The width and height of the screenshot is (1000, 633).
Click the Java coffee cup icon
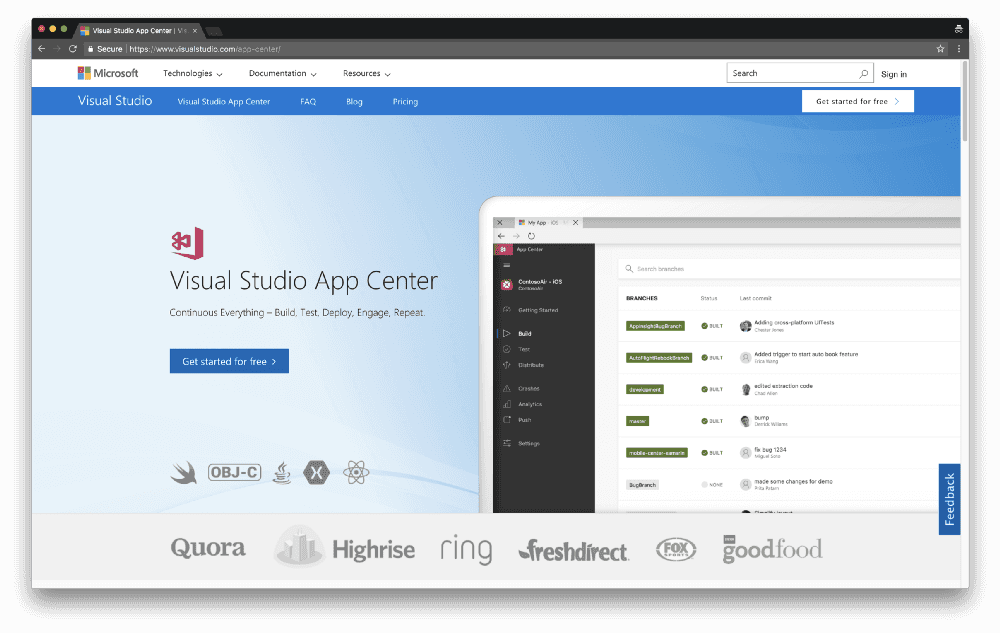282,473
